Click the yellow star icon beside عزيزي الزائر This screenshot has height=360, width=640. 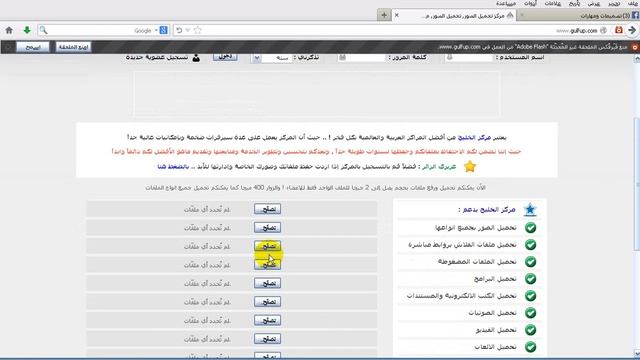pos(470,166)
